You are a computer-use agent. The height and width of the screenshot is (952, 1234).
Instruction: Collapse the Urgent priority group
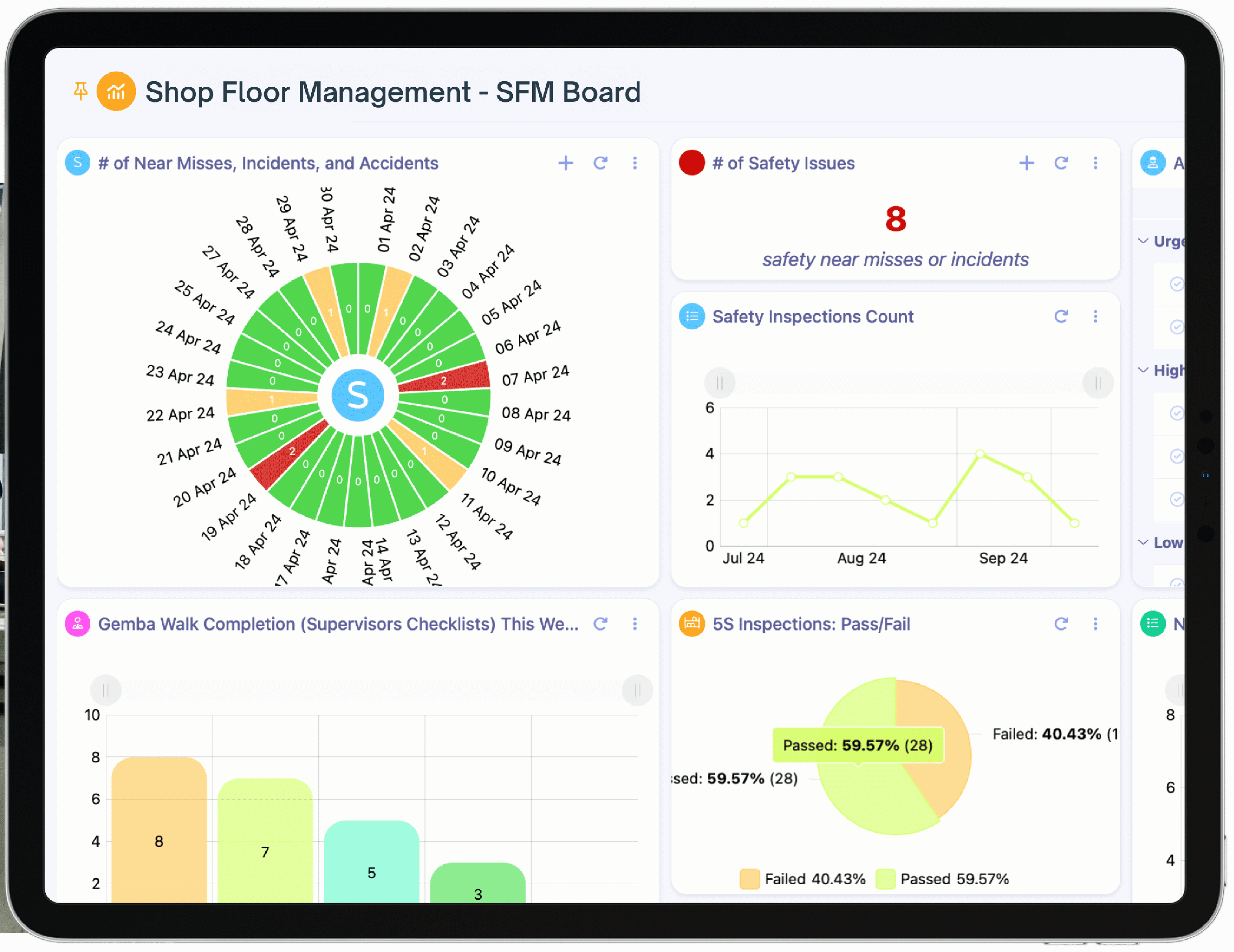1143,241
